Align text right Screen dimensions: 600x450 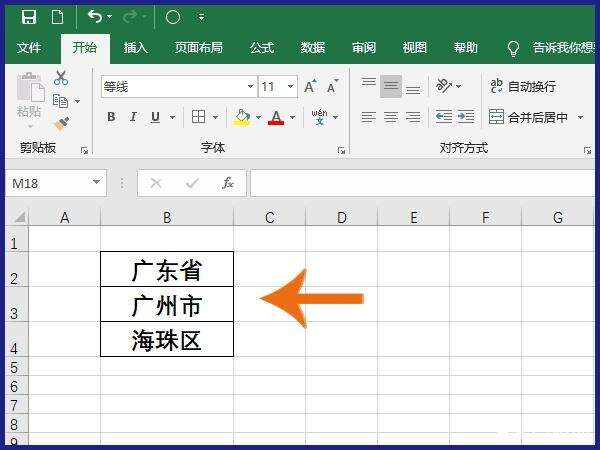413,117
